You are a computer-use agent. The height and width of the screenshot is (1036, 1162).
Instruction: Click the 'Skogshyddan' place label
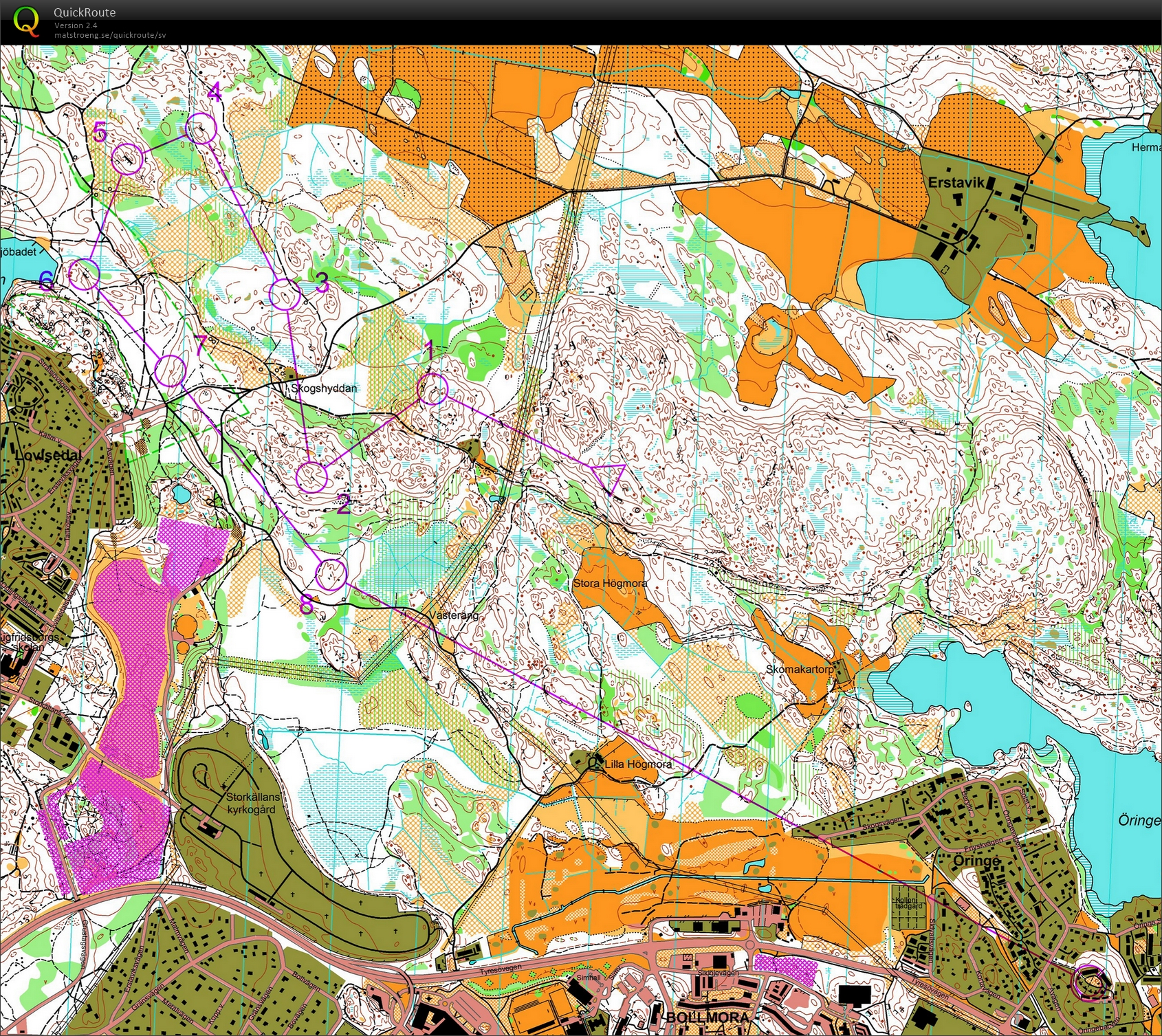pyautogui.click(x=324, y=388)
